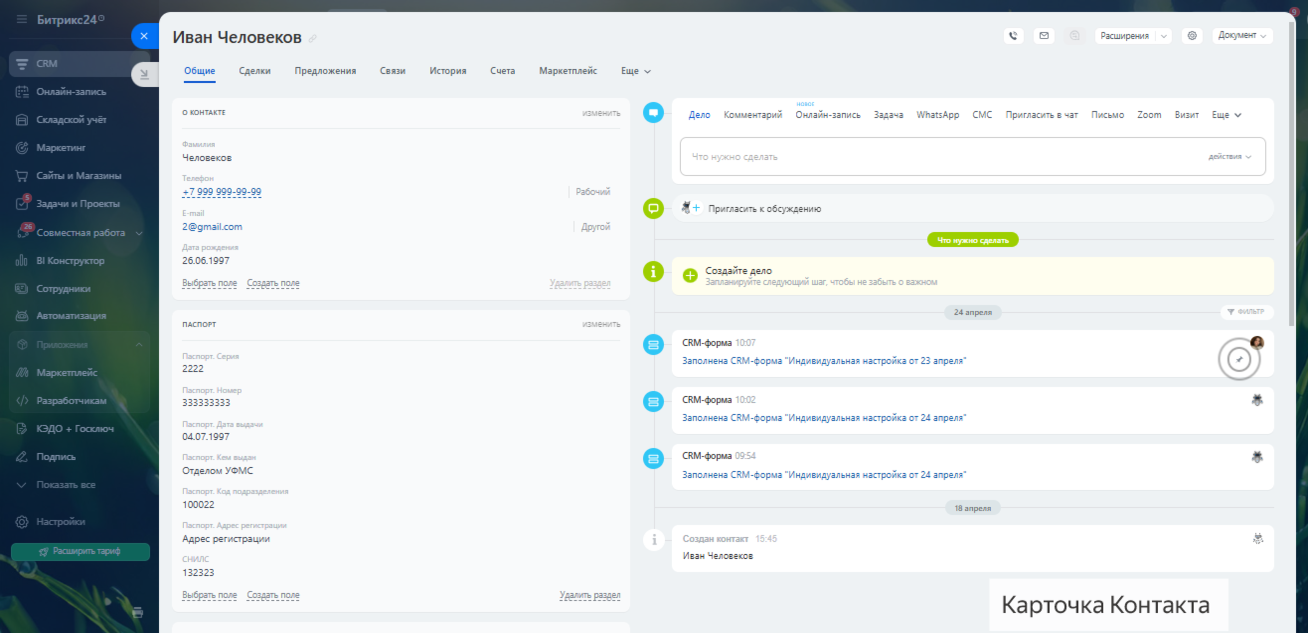Switch to the Сделки tab

[254, 71]
